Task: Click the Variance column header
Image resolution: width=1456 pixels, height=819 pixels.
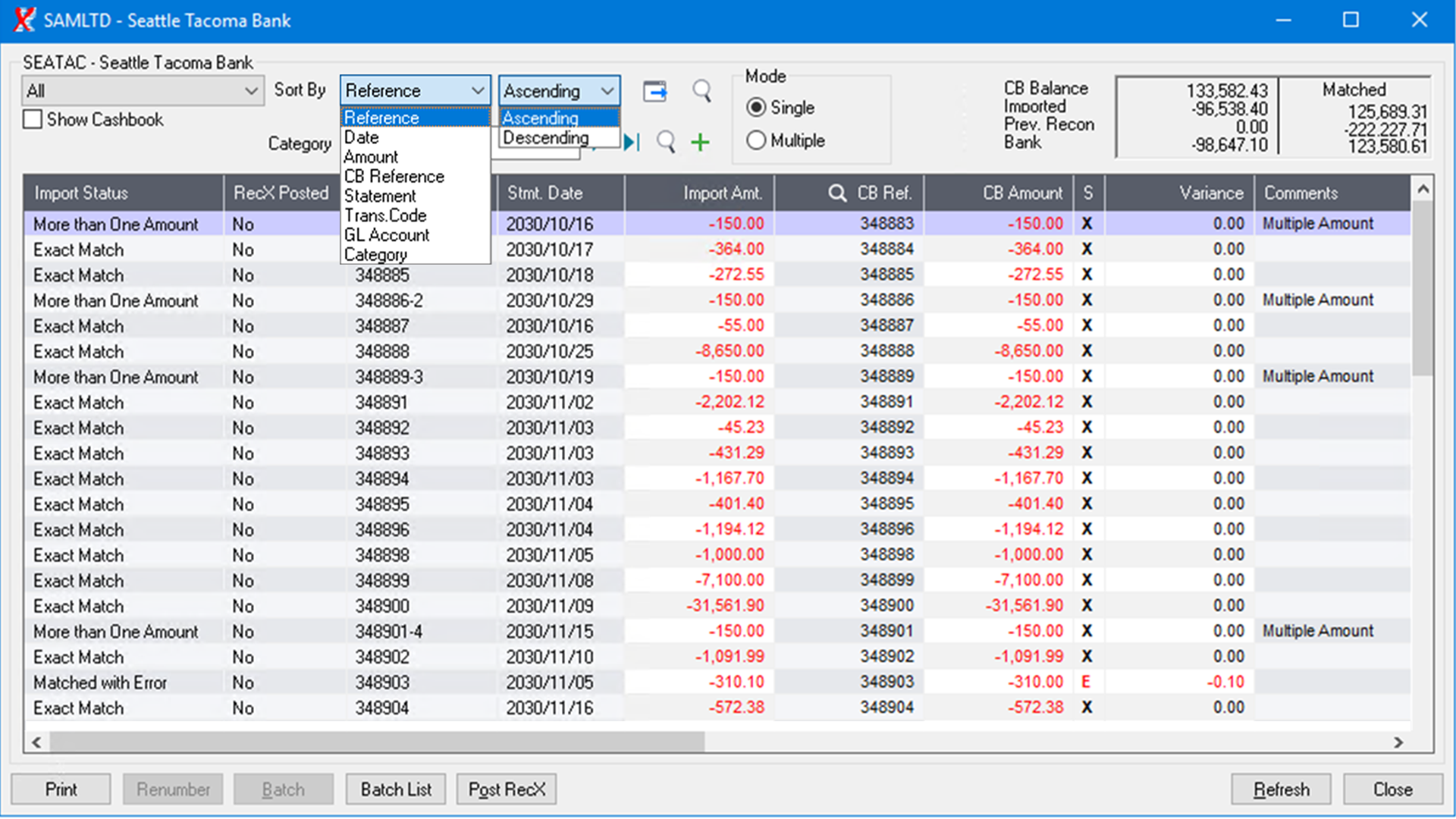Action: point(1210,193)
